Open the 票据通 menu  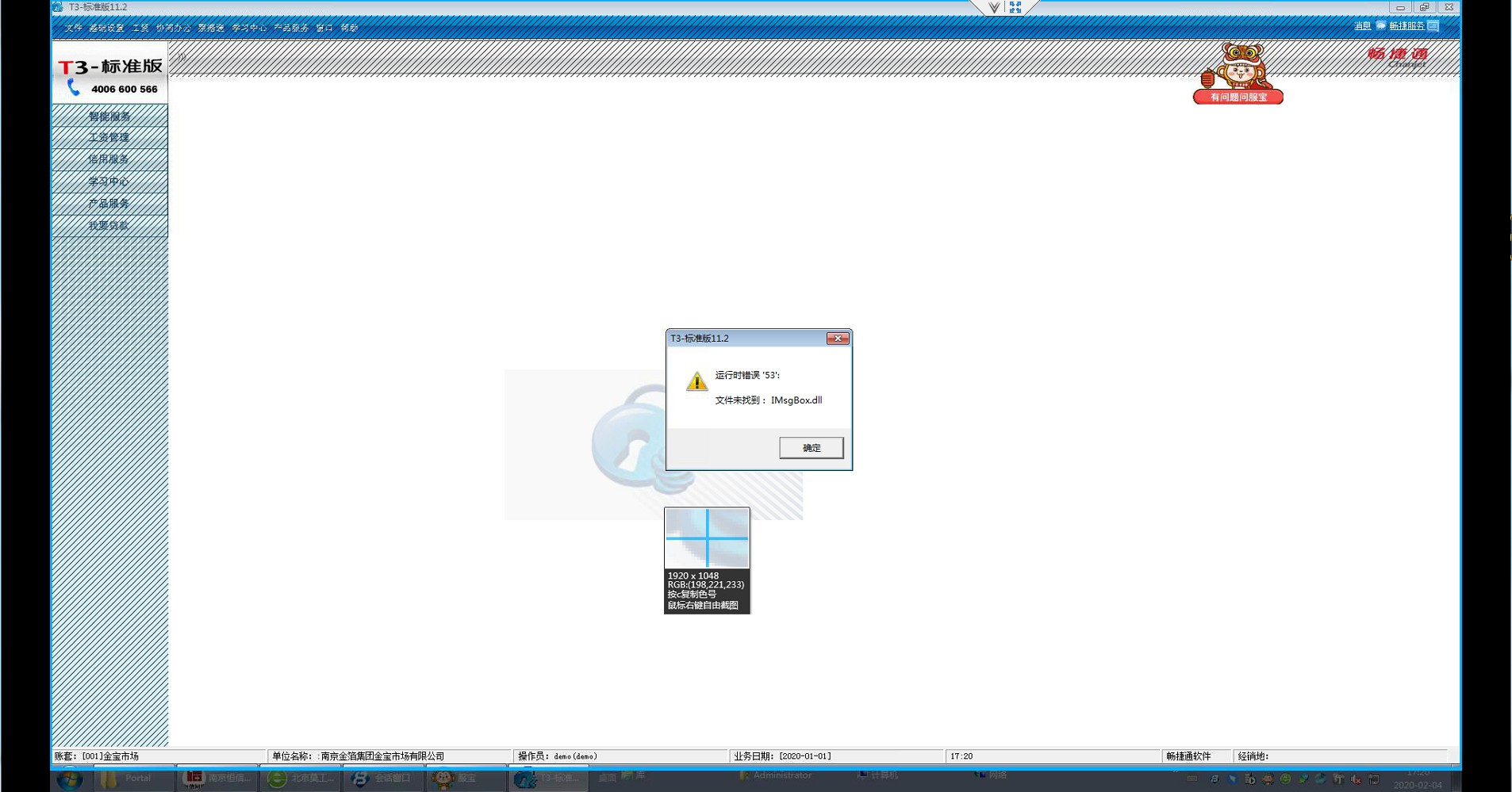click(211, 28)
